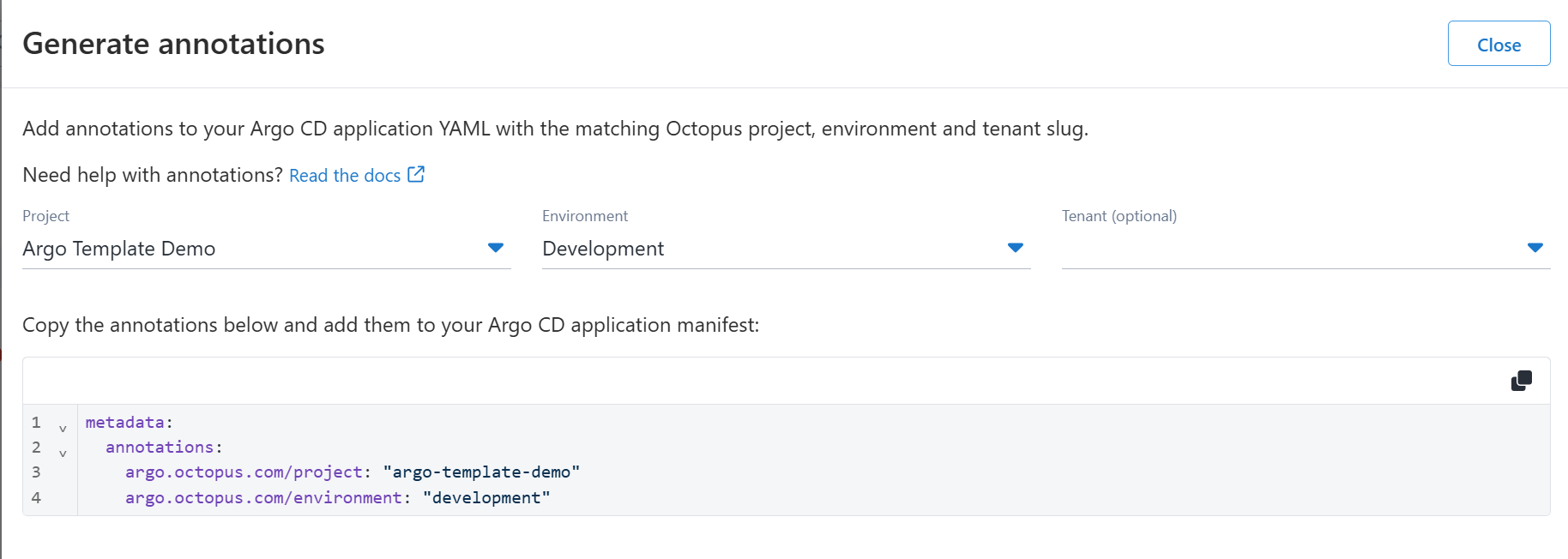
Task: Click the "development" string value in code
Action: click(x=486, y=498)
